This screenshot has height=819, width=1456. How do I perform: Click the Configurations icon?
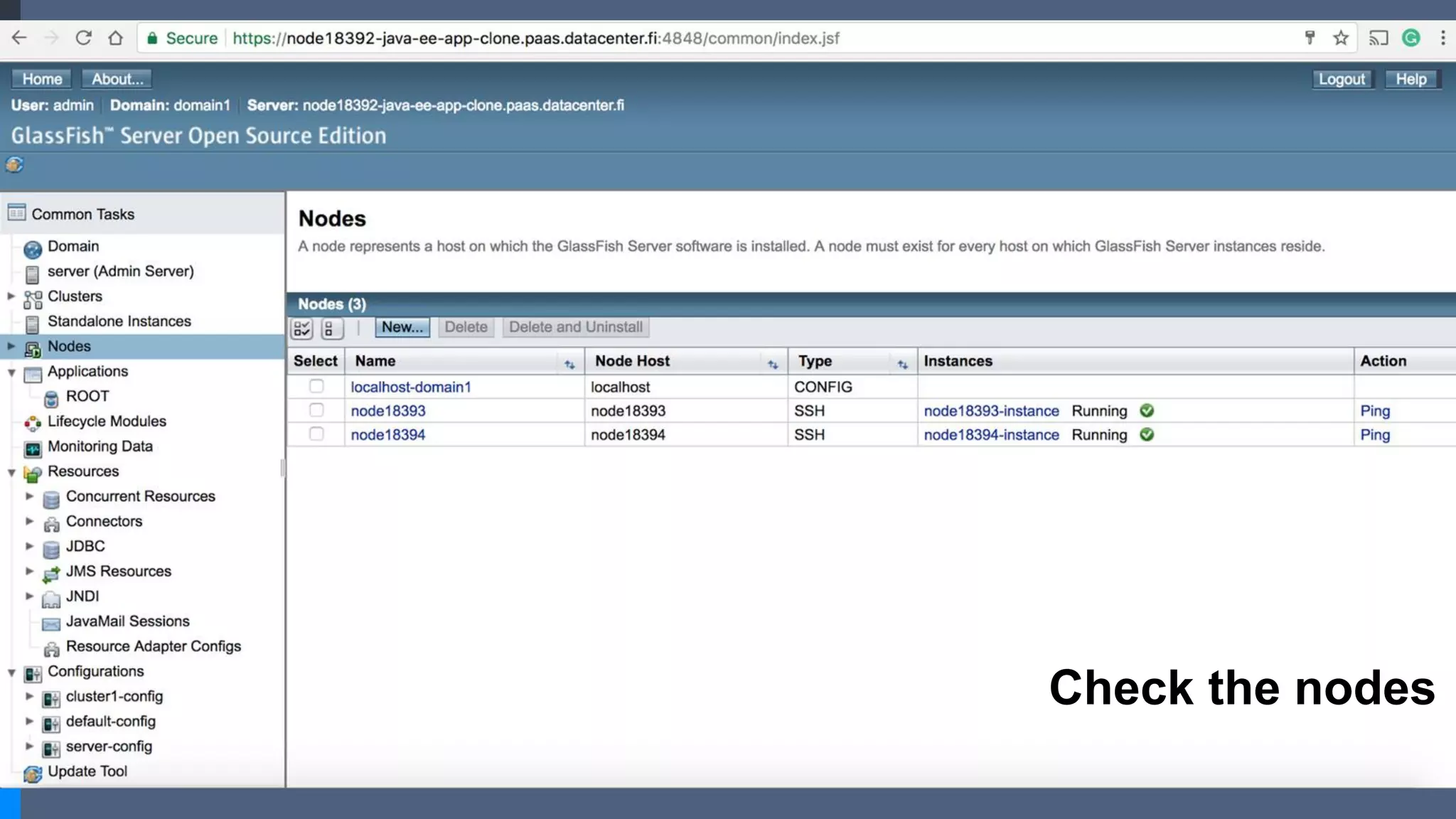point(33,674)
